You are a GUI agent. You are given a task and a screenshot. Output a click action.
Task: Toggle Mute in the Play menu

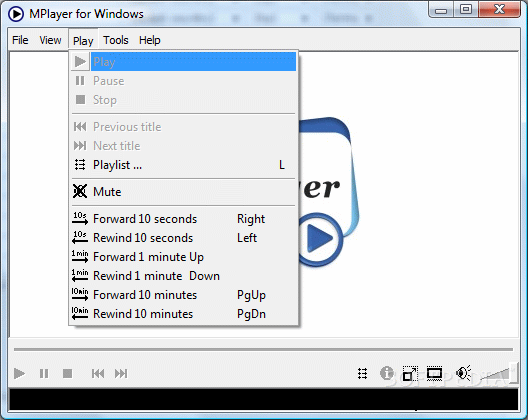click(184, 192)
